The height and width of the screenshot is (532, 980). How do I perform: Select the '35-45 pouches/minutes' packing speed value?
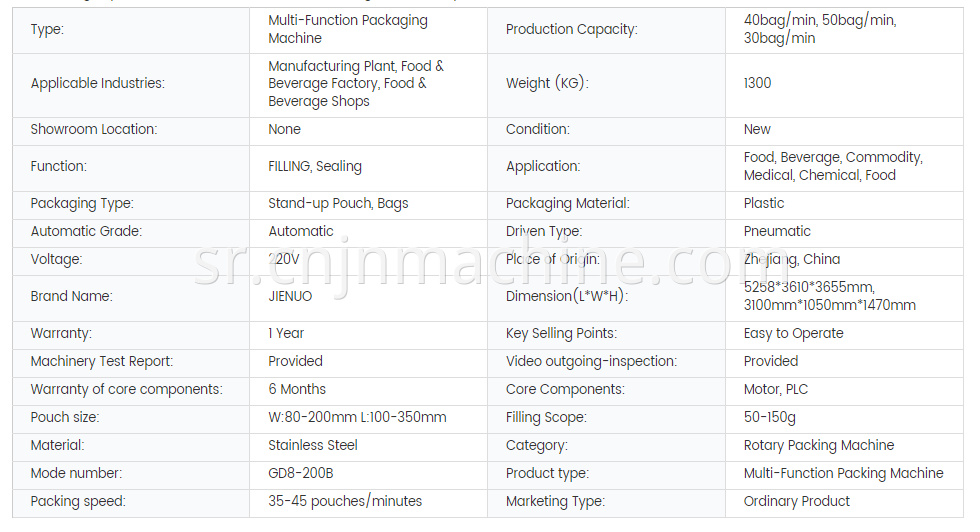point(345,501)
